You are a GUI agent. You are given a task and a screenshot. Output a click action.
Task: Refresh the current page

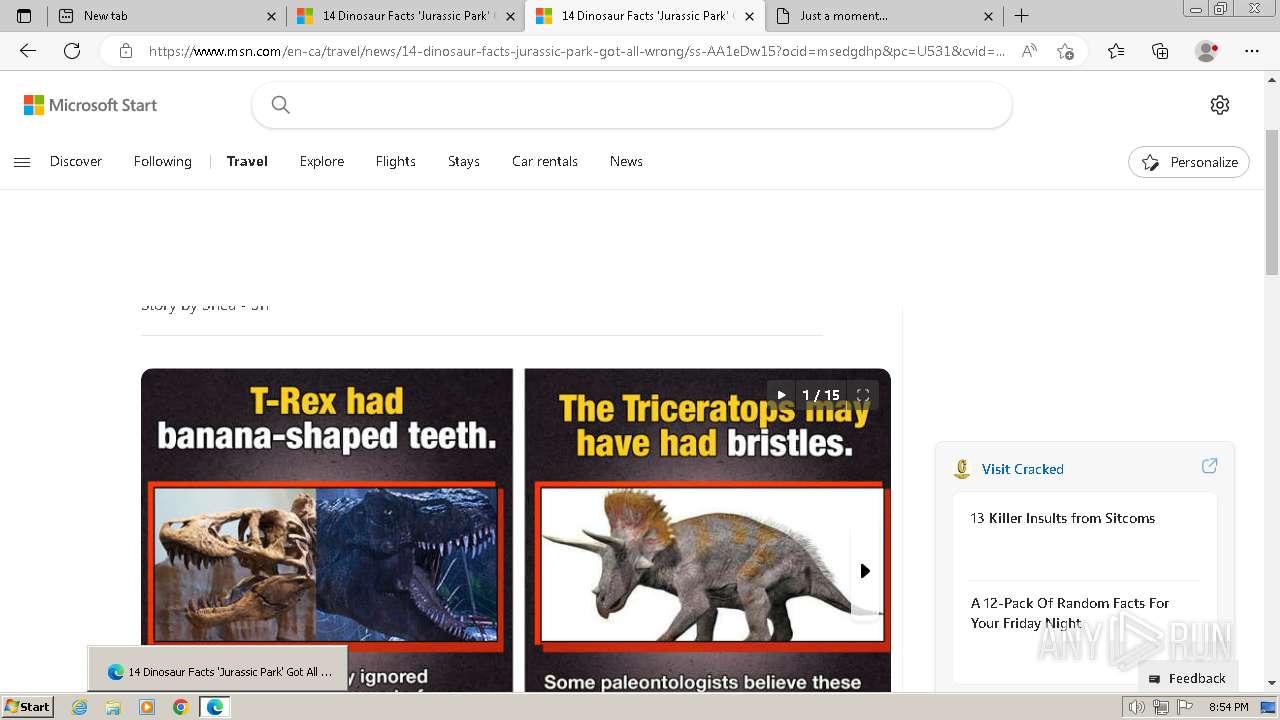(x=72, y=51)
